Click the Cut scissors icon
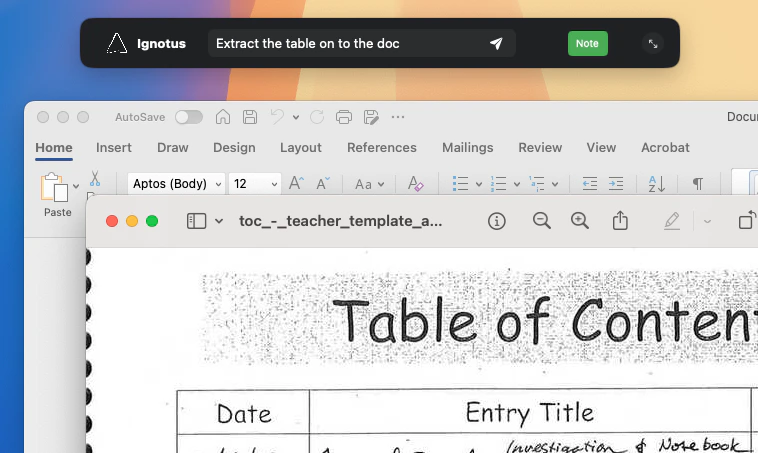This screenshot has width=758, height=453. pos(95,178)
